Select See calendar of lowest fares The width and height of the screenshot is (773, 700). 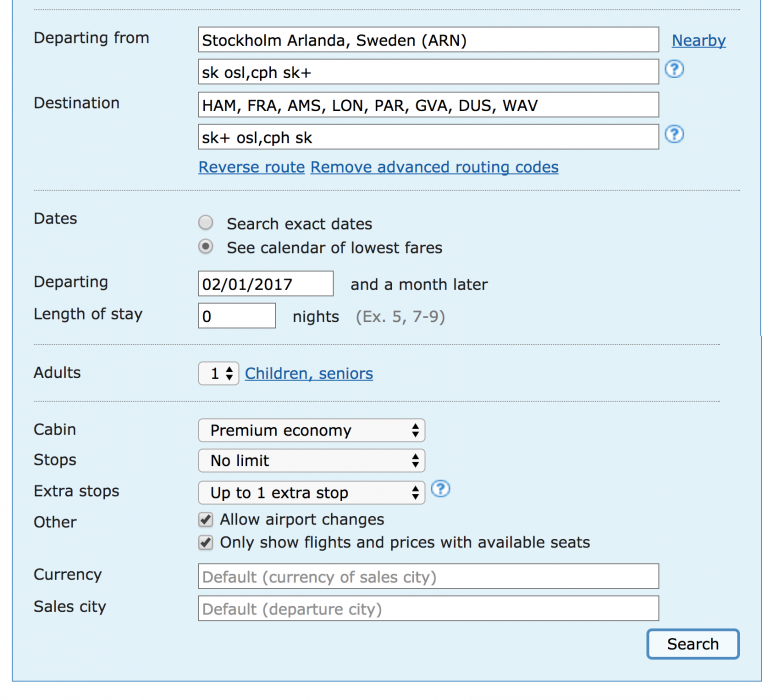[206, 247]
